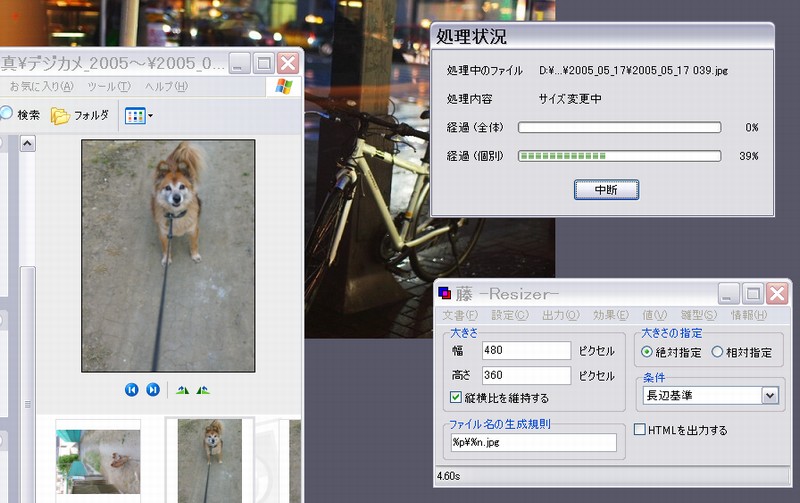
Task: Click the Resizer app icon in its title bar
Action: [x=445, y=294]
